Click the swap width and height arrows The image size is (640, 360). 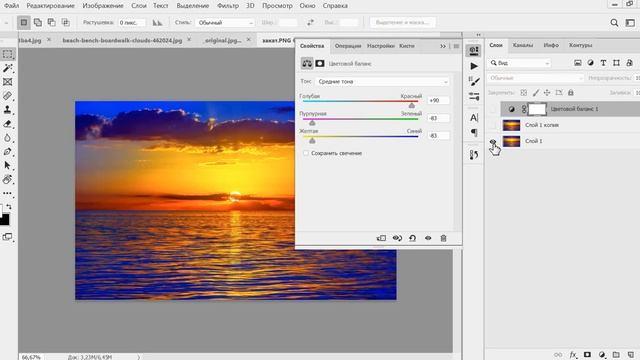(x=311, y=22)
